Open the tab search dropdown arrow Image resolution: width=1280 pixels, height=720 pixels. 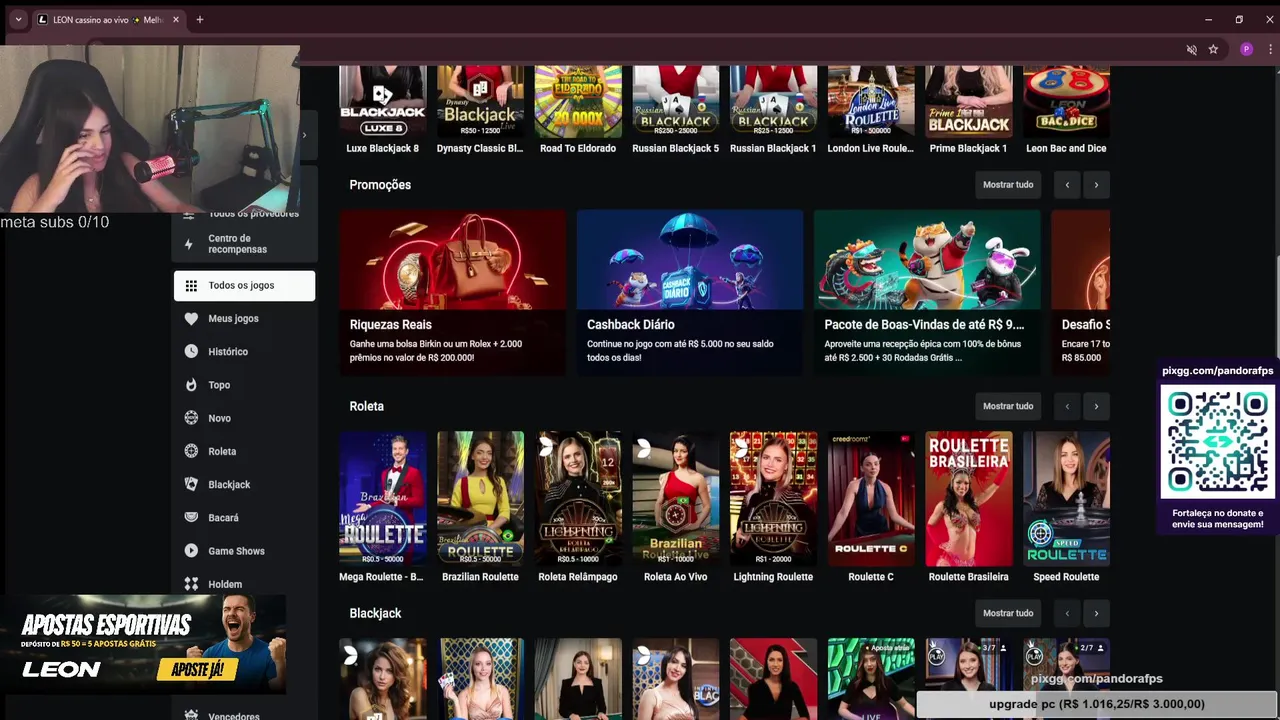18,20
